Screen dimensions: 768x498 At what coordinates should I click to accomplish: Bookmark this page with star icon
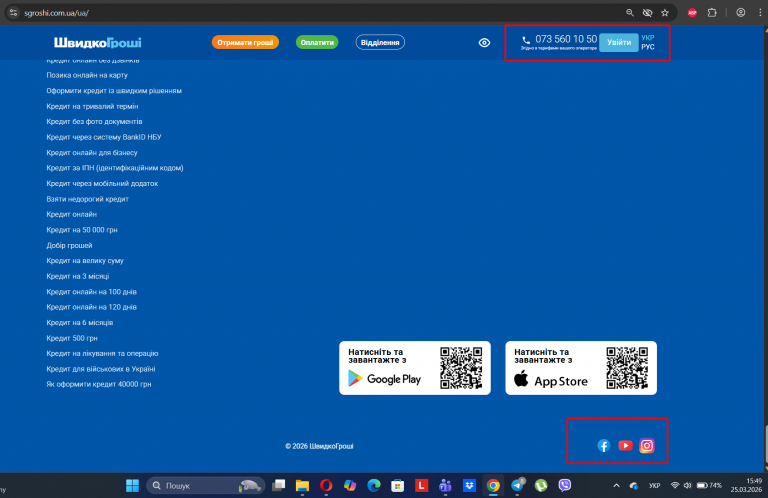[665, 13]
